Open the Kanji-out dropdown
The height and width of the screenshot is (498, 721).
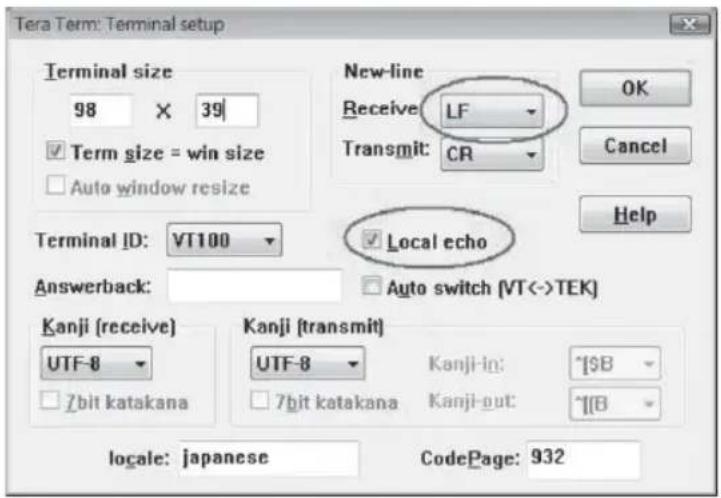pos(615,404)
